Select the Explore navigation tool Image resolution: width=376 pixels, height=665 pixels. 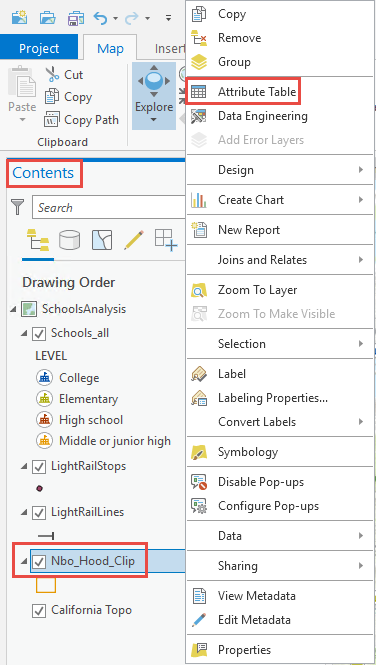pyautogui.click(x=154, y=95)
